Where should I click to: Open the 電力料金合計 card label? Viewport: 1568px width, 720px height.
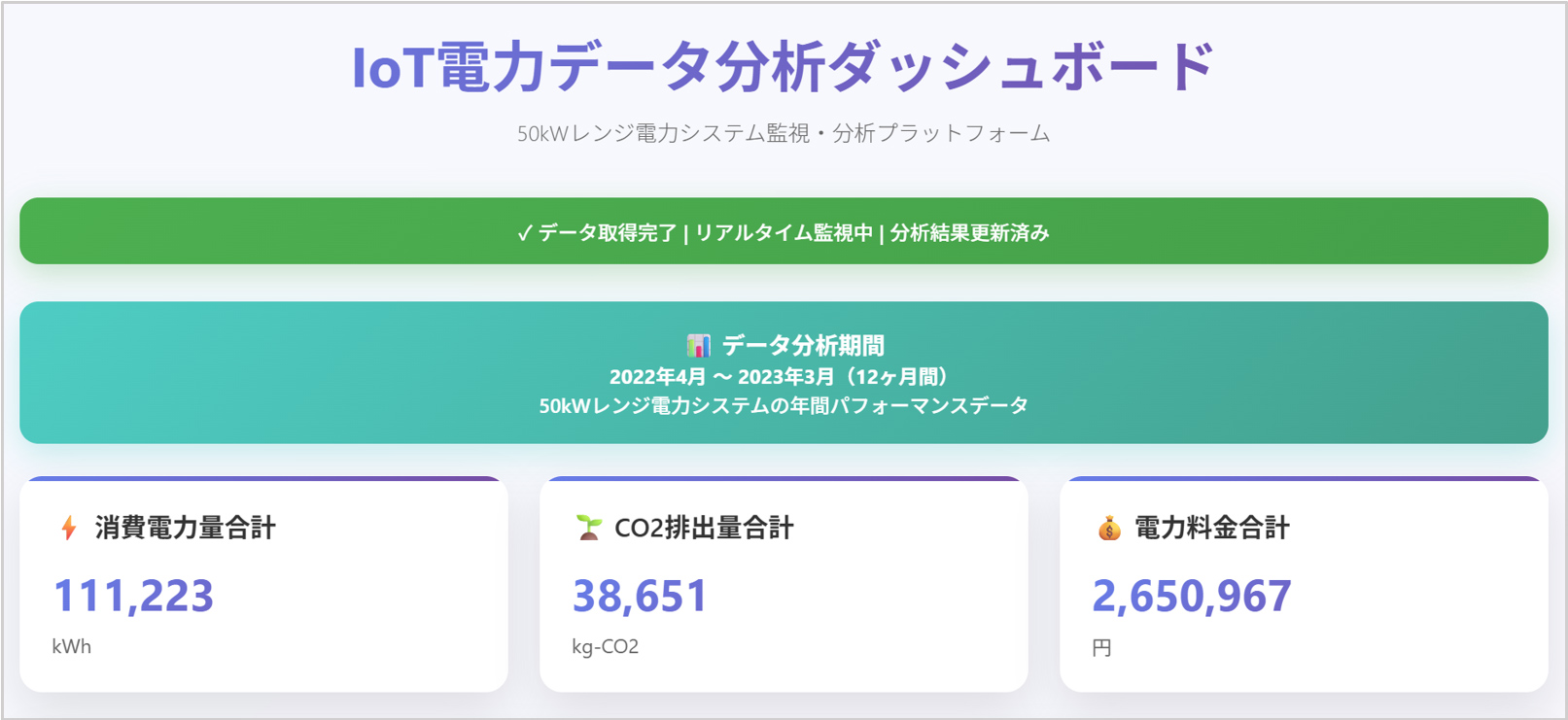coord(1212,528)
